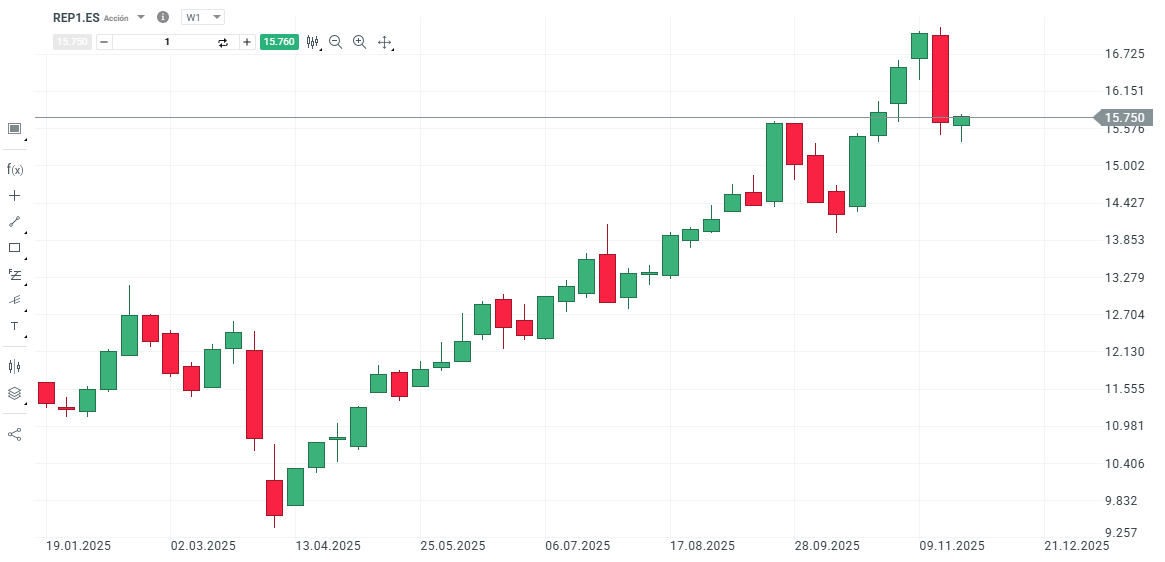Open the f(x) indicators tool
This screenshot has width=1165, height=562.
pyautogui.click(x=15, y=169)
